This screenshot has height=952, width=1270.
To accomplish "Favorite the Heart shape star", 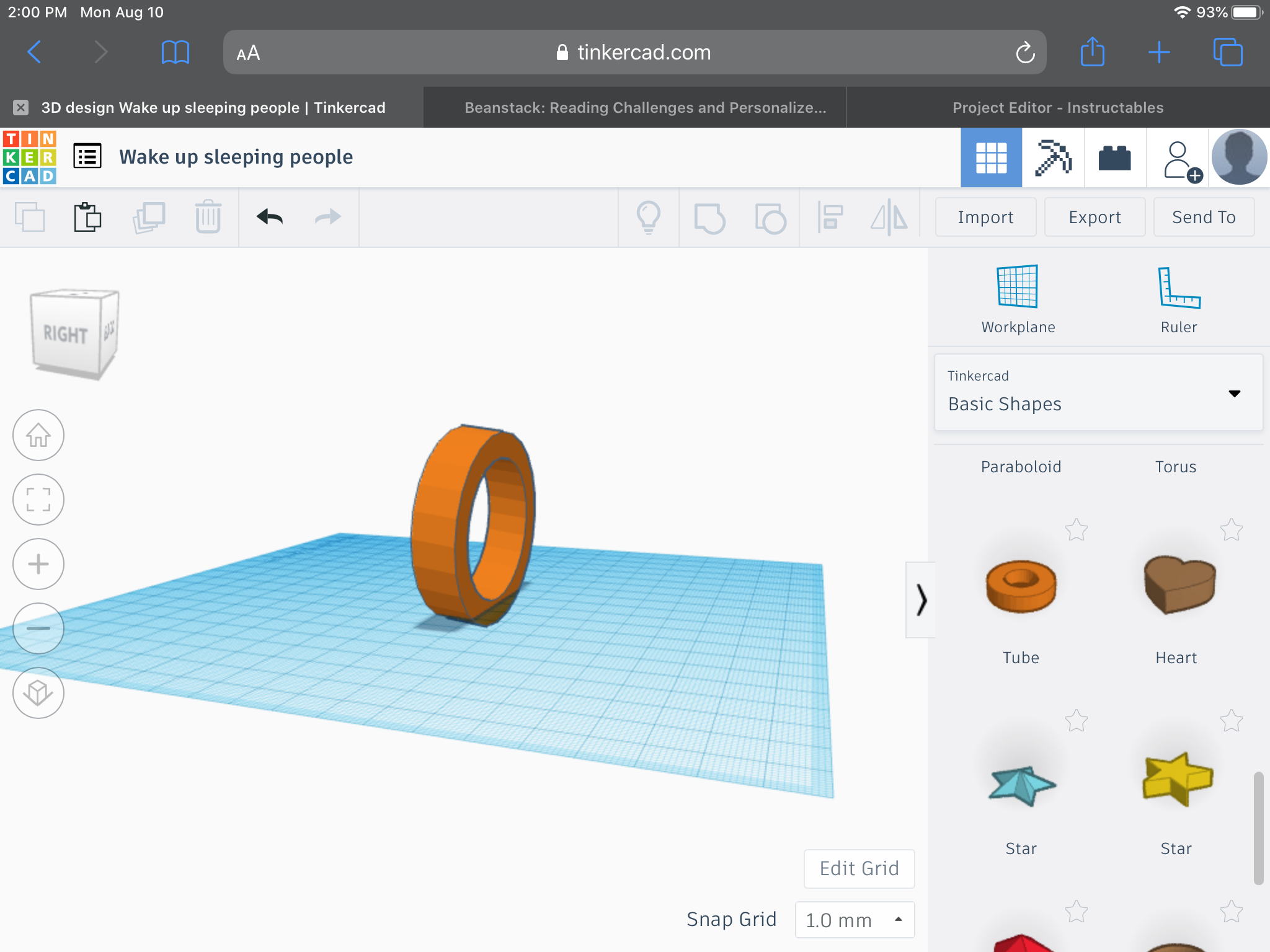I will 1232,529.
